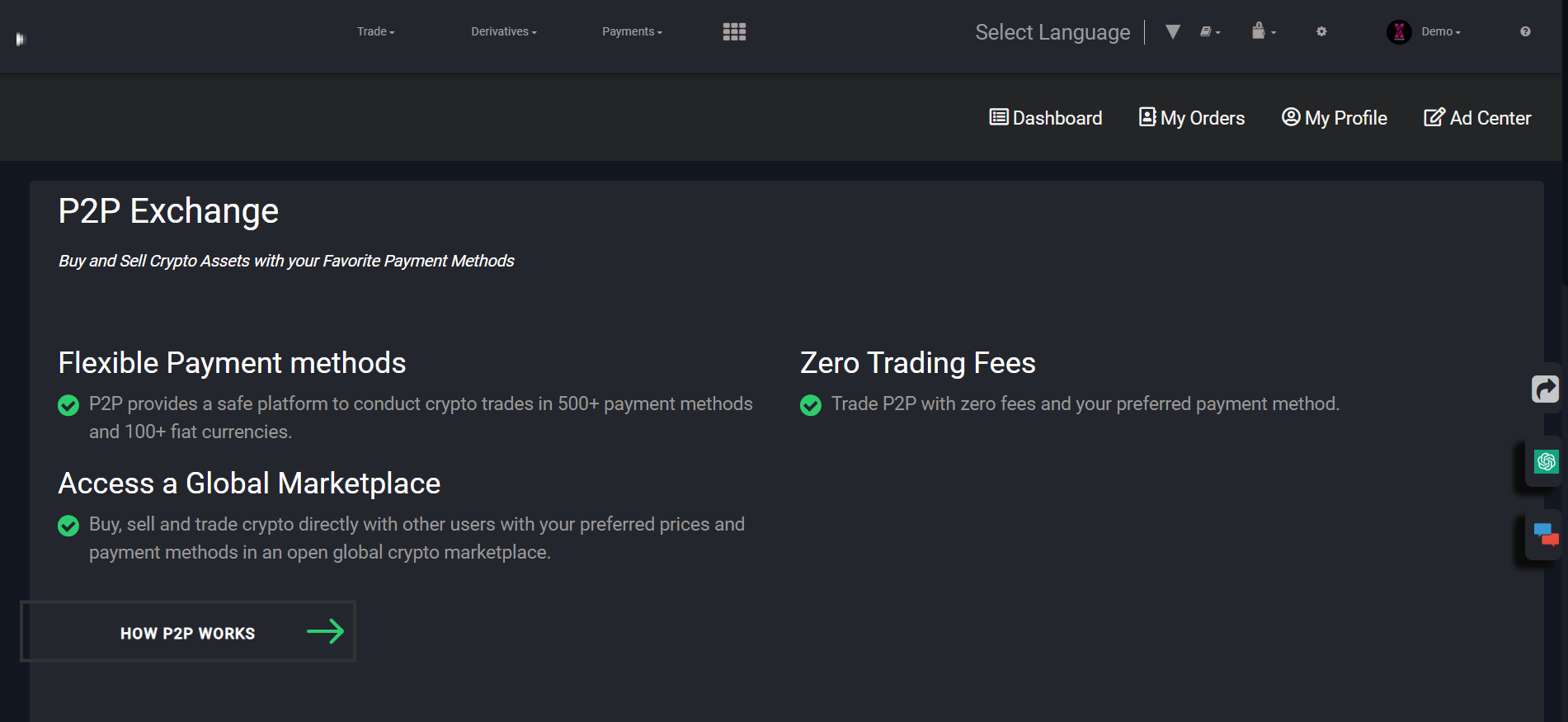Click the triangle filter icon beside Select Language
This screenshot has width=1568, height=722.
point(1172,31)
